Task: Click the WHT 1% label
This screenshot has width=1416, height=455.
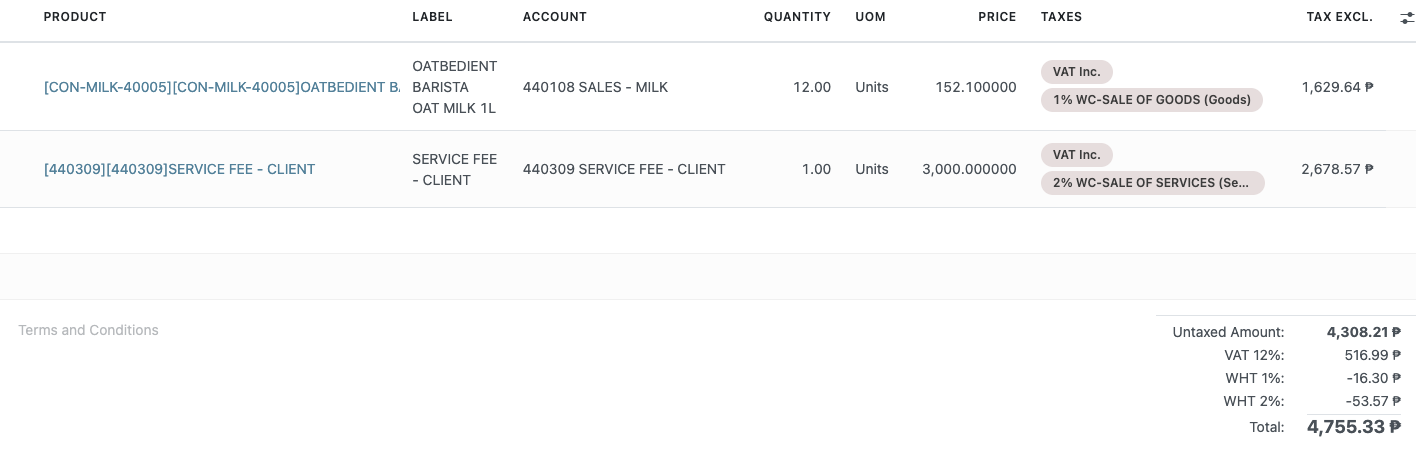Action: 1255,378
